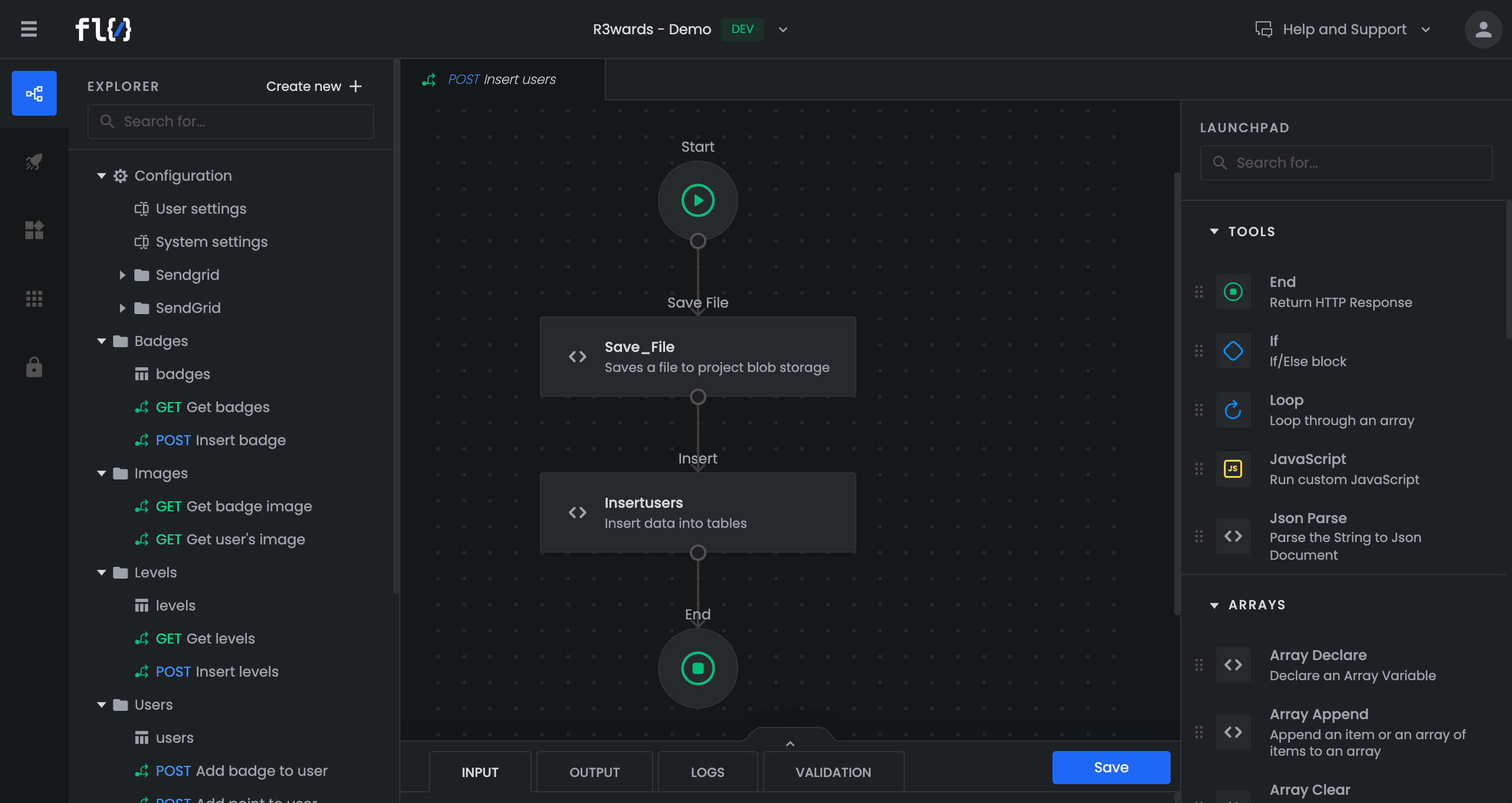Open the rocket deploy sidebar icon
The image size is (1512, 803).
click(34, 162)
